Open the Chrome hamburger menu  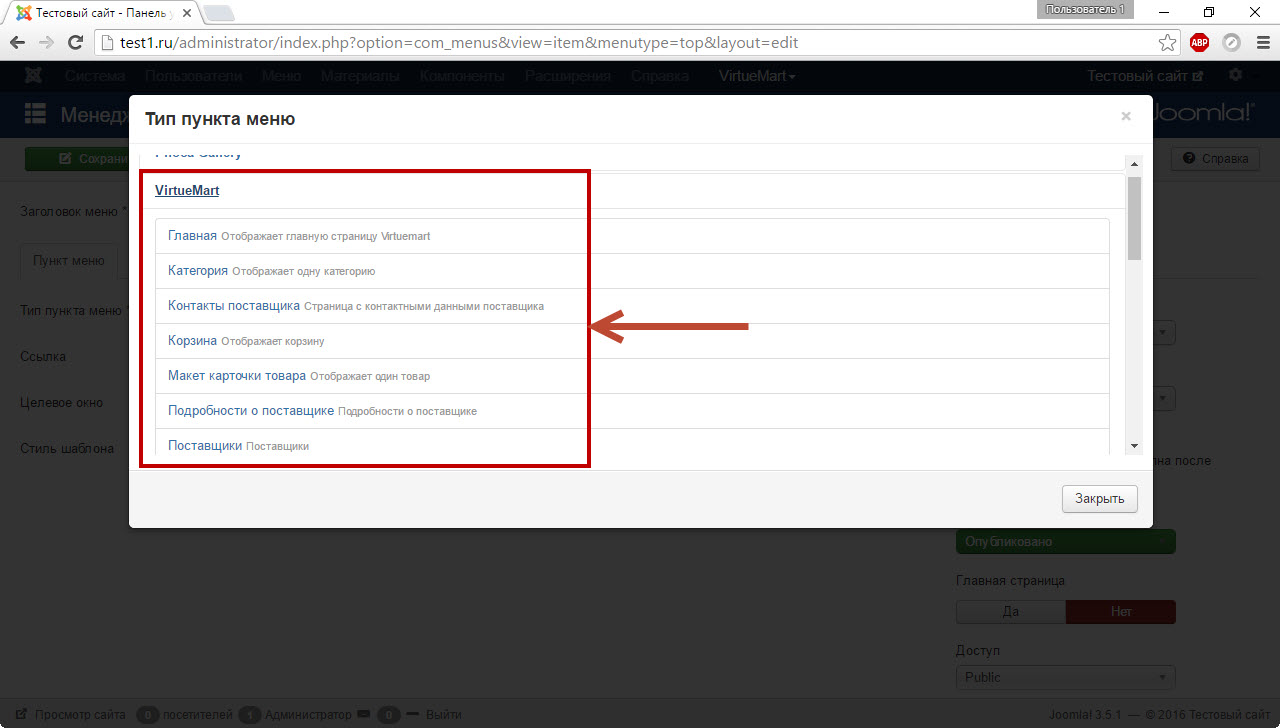(1261, 43)
